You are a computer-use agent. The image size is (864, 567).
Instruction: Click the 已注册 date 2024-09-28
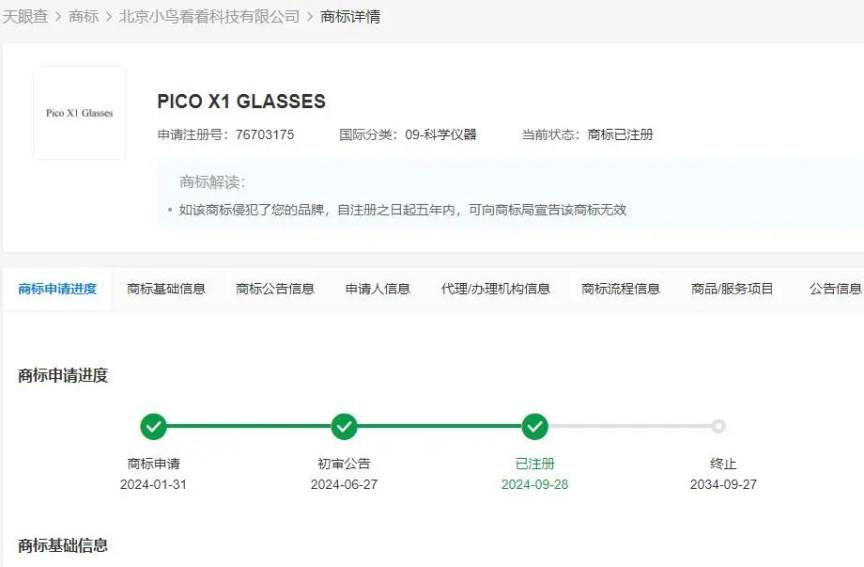[534, 484]
